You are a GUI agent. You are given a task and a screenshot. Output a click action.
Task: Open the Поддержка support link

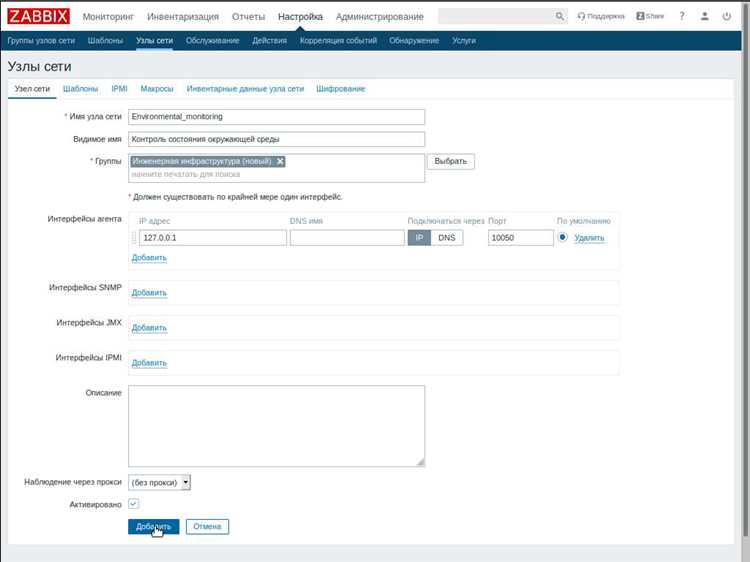[601, 16]
